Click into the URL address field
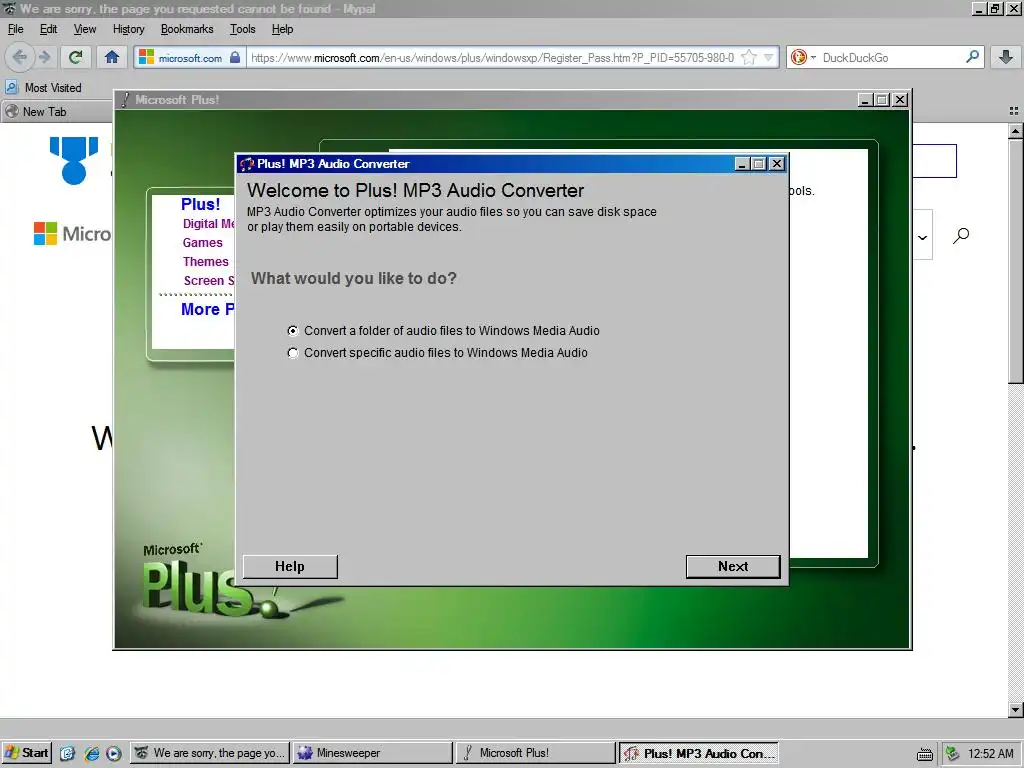This screenshot has width=1024, height=768. click(493, 57)
